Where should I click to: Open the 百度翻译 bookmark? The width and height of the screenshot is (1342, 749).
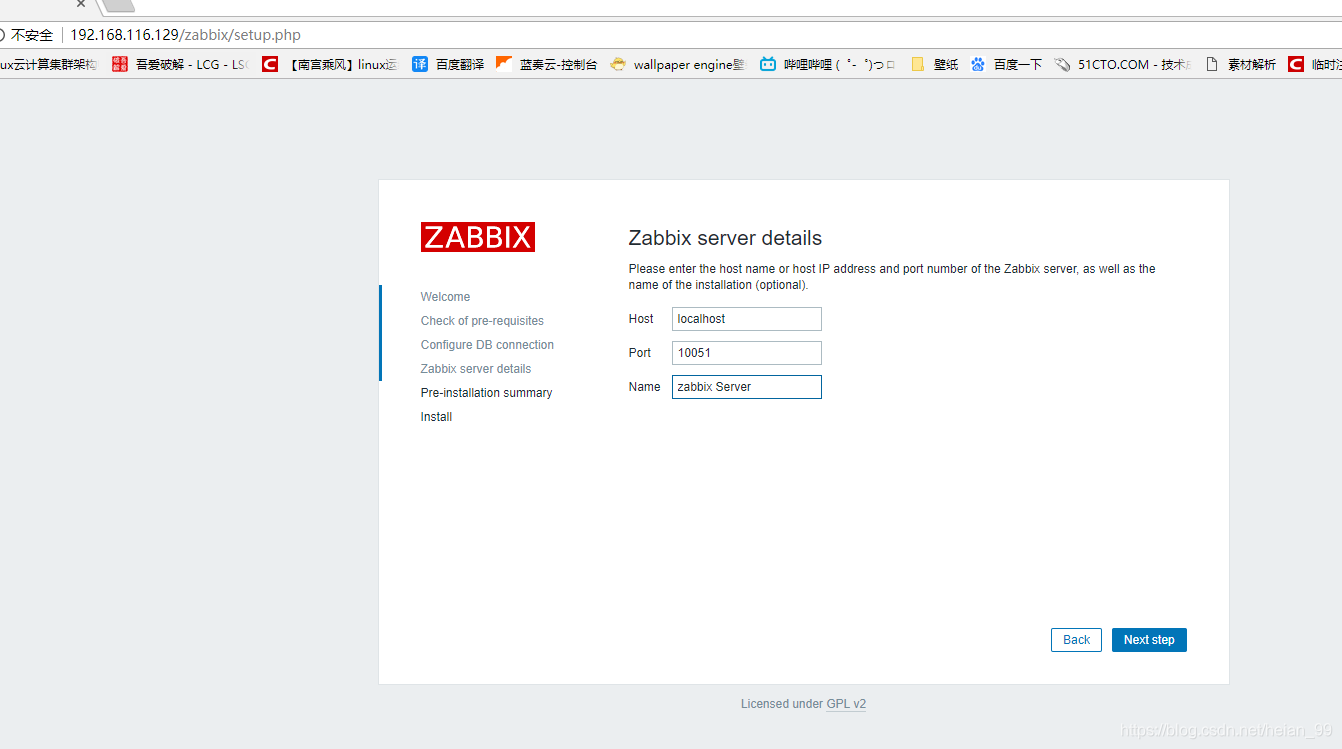pyautogui.click(x=448, y=64)
